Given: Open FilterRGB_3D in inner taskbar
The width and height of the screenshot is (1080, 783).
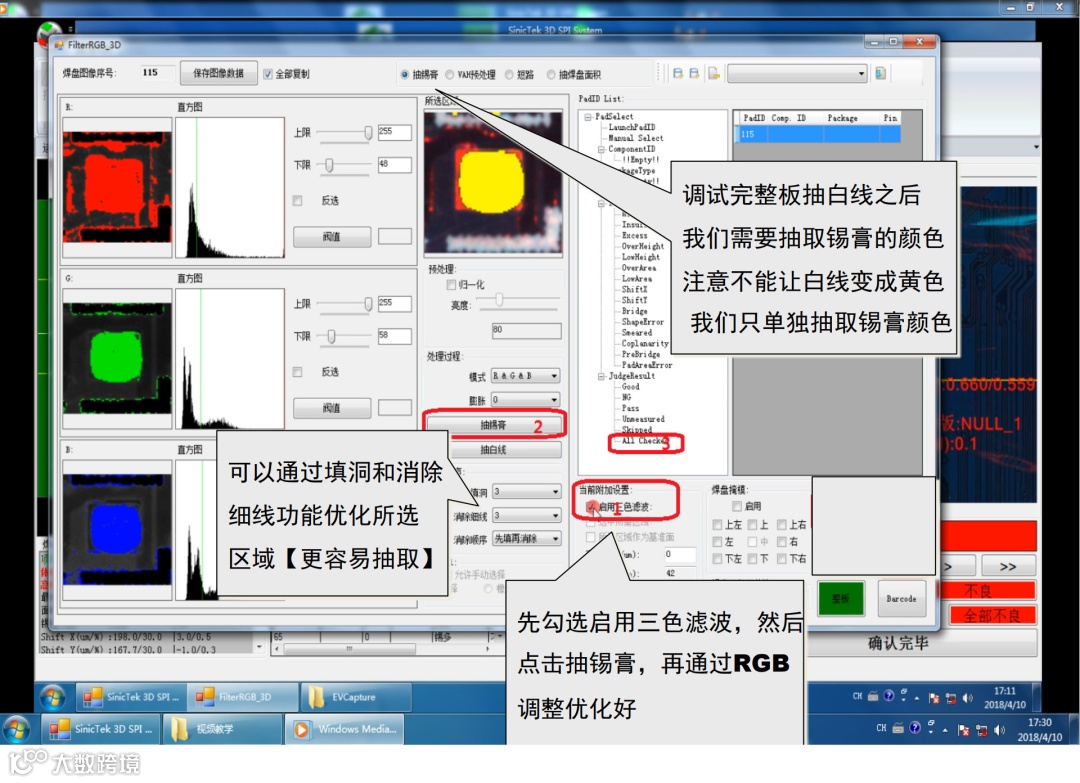Looking at the screenshot, I should 243,697.
